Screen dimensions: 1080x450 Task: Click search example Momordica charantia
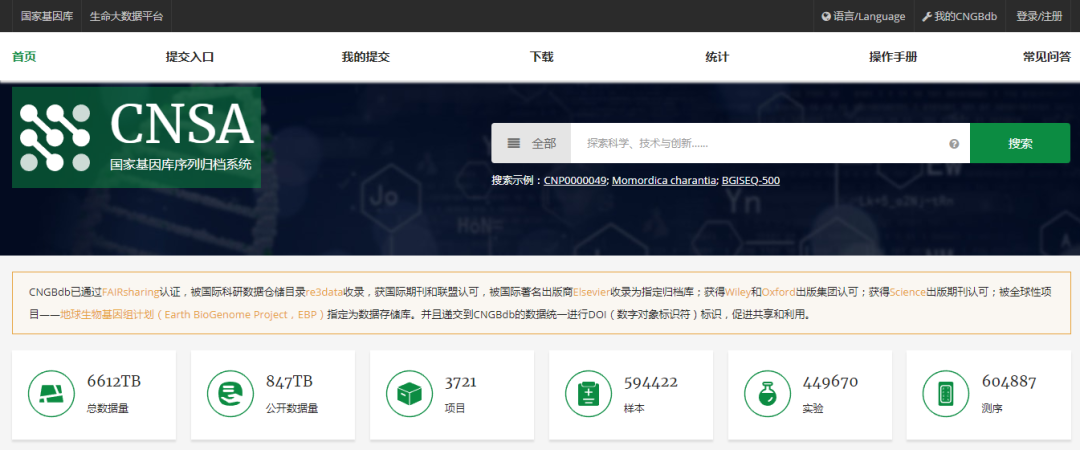(664, 181)
